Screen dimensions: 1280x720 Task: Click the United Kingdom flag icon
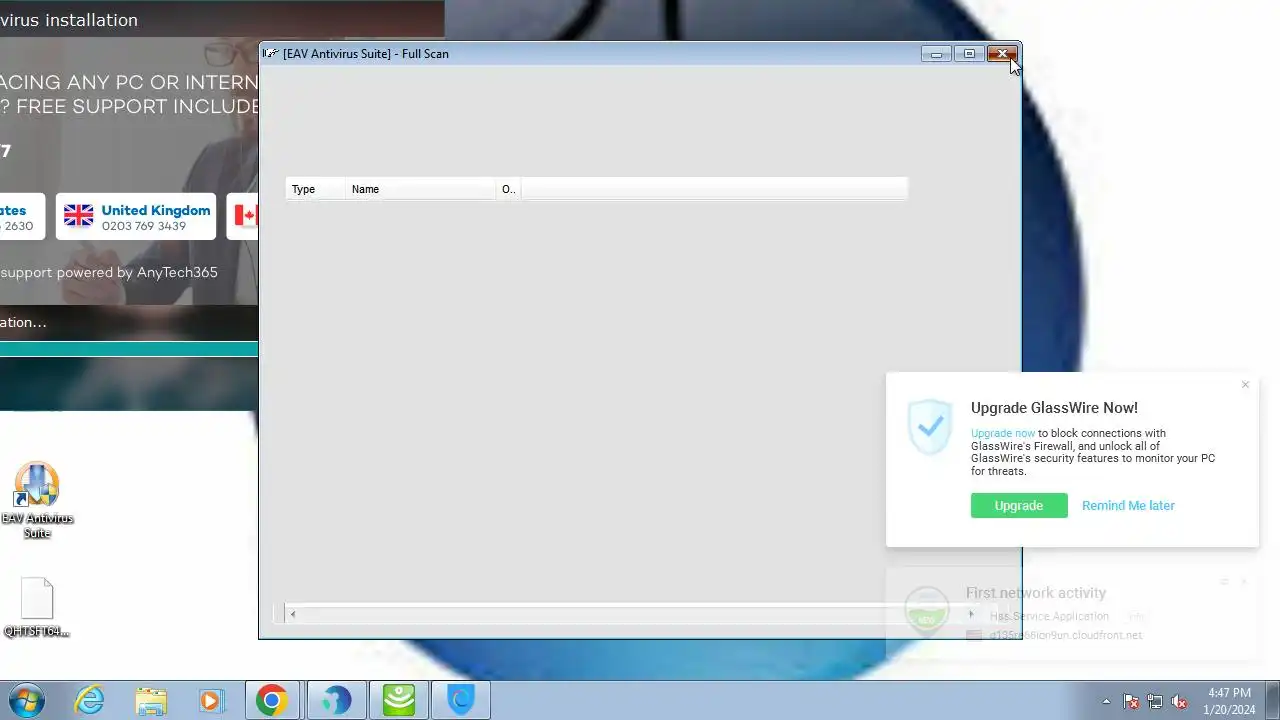78,215
